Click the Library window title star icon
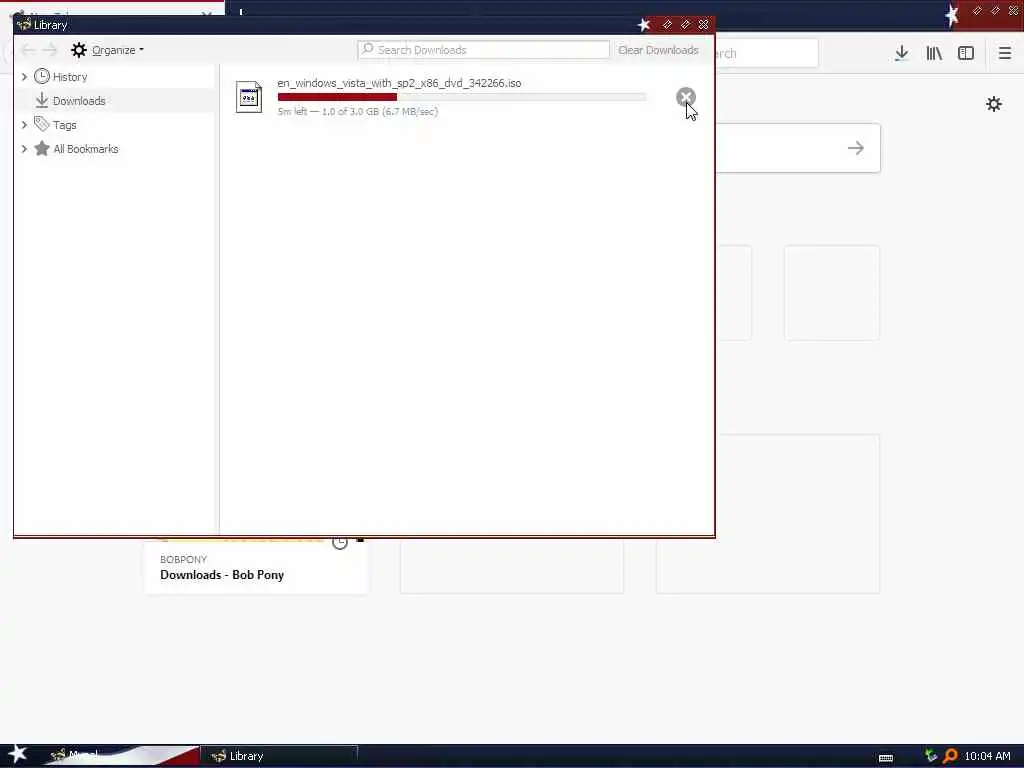The image size is (1024, 768). [644, 25]
